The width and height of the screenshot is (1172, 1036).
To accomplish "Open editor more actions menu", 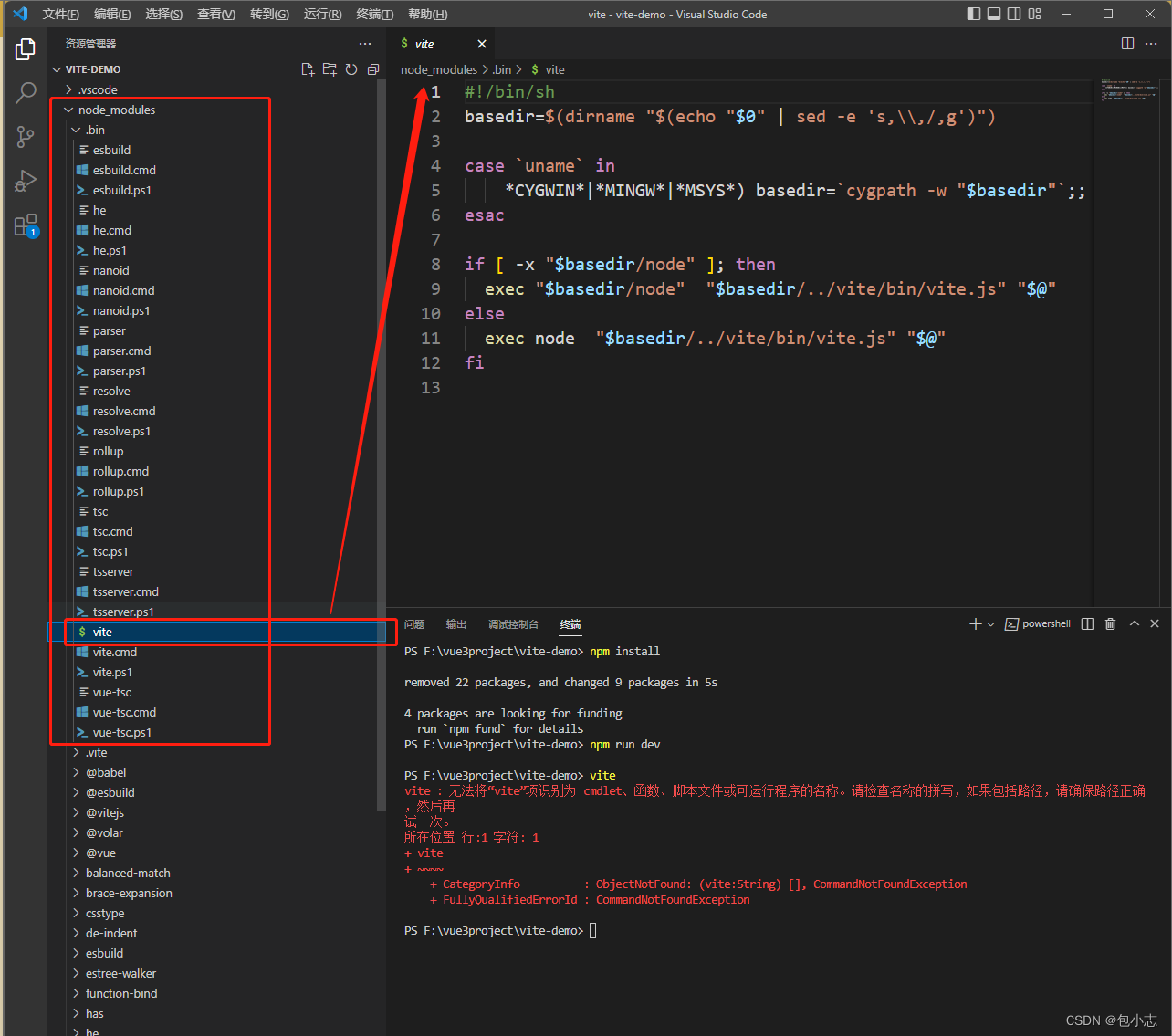I will 1153,44.
